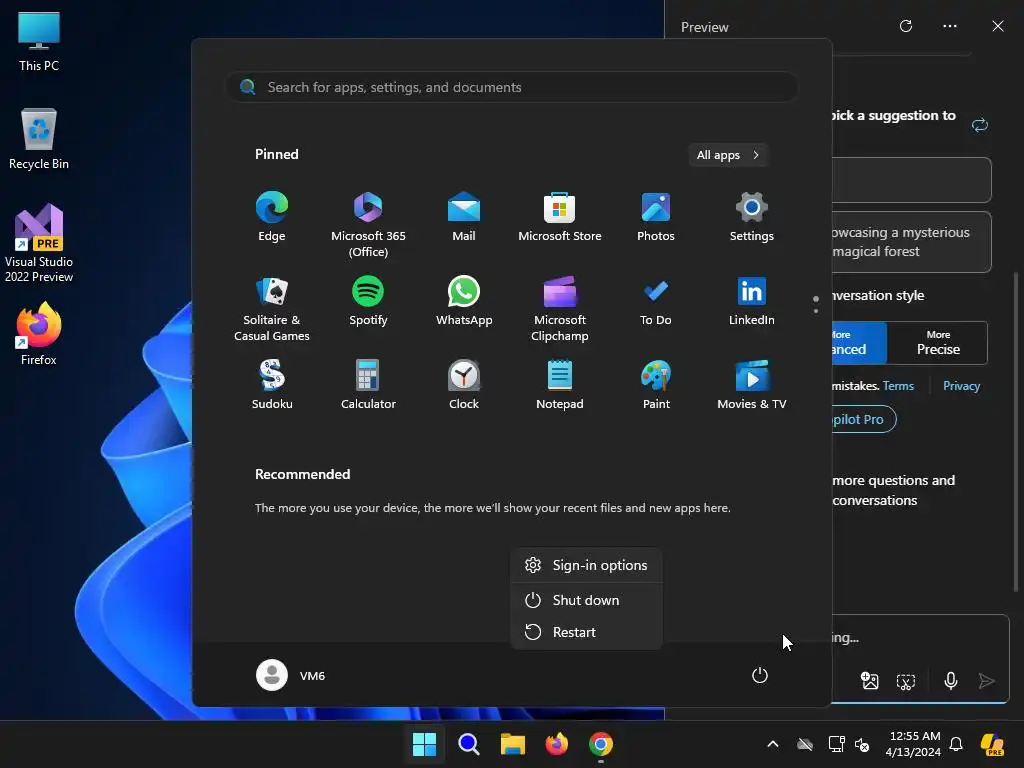
Task: Open volume muted tray icon
Action: (x=862, y=744)
